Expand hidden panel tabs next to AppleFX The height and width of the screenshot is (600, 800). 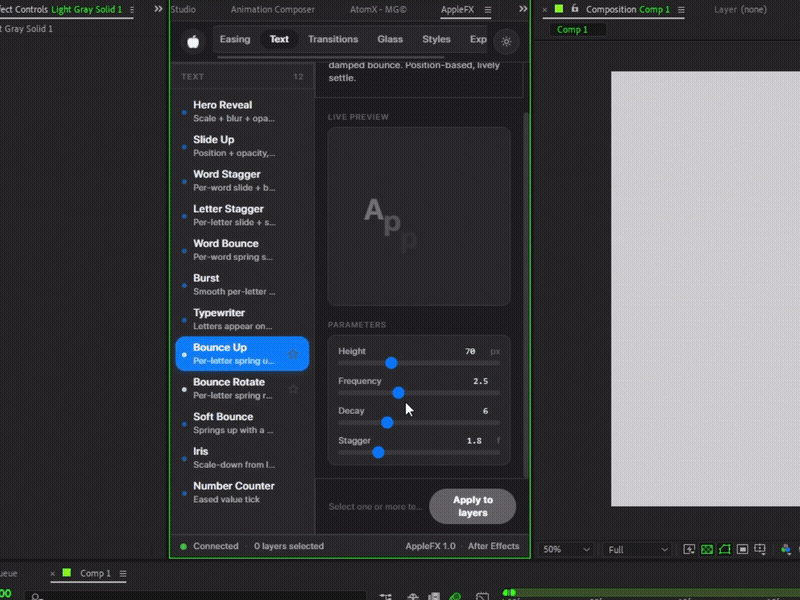click(x=523, y=9)
